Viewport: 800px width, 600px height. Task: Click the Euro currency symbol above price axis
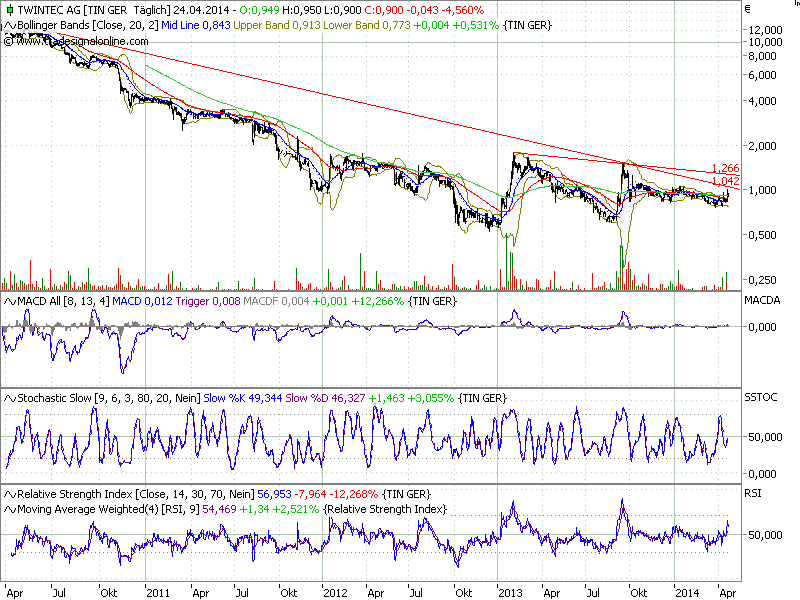748,9
